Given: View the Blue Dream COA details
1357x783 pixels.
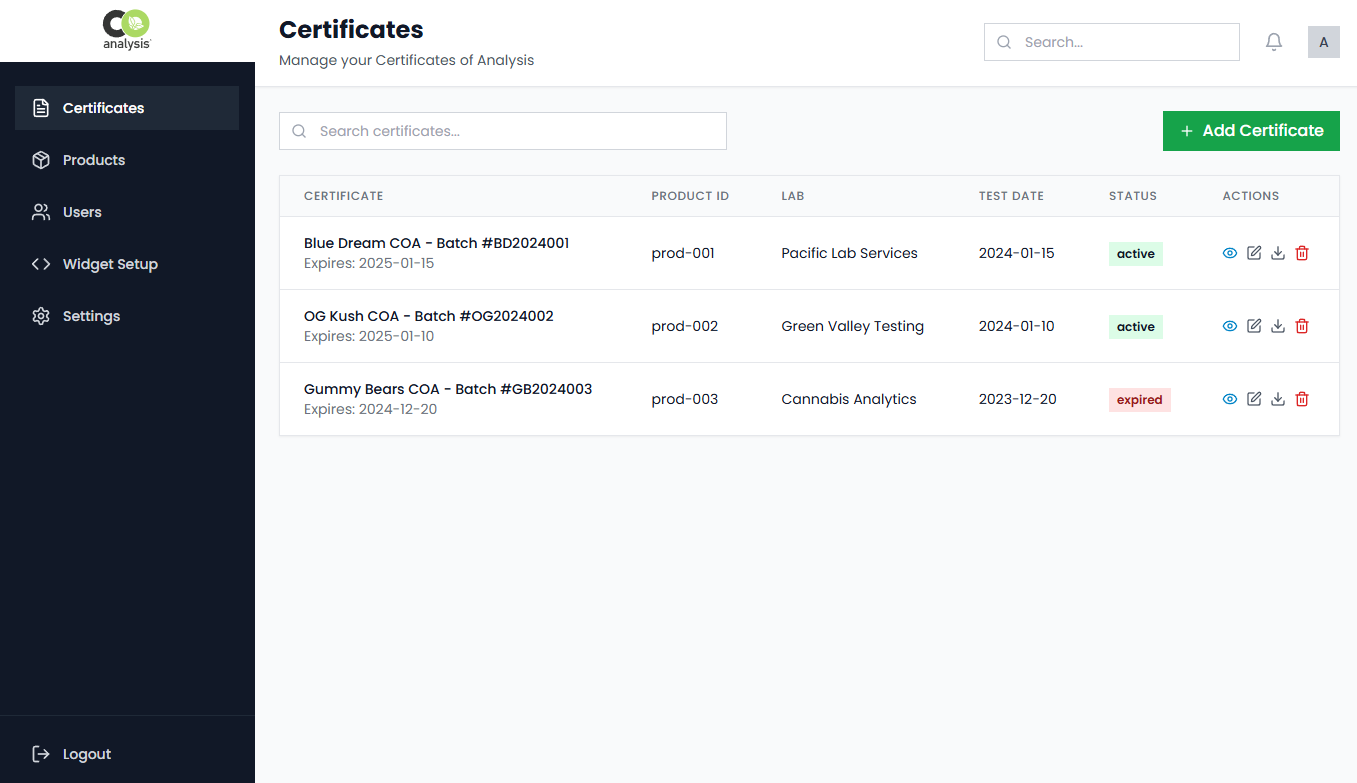Looking at the screenshot, I should 1229,253.
